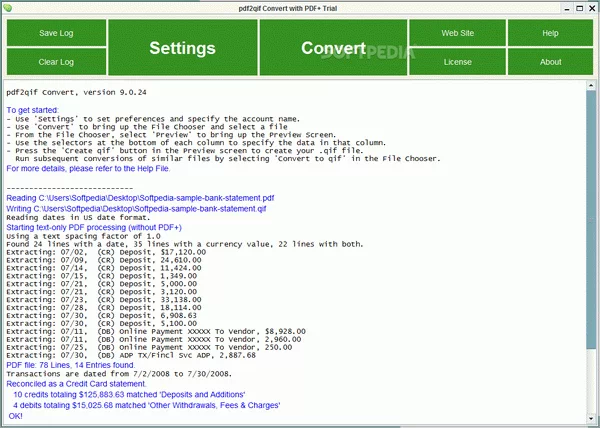
Task: Open the Web Site link button
Action: coord(458,33)
